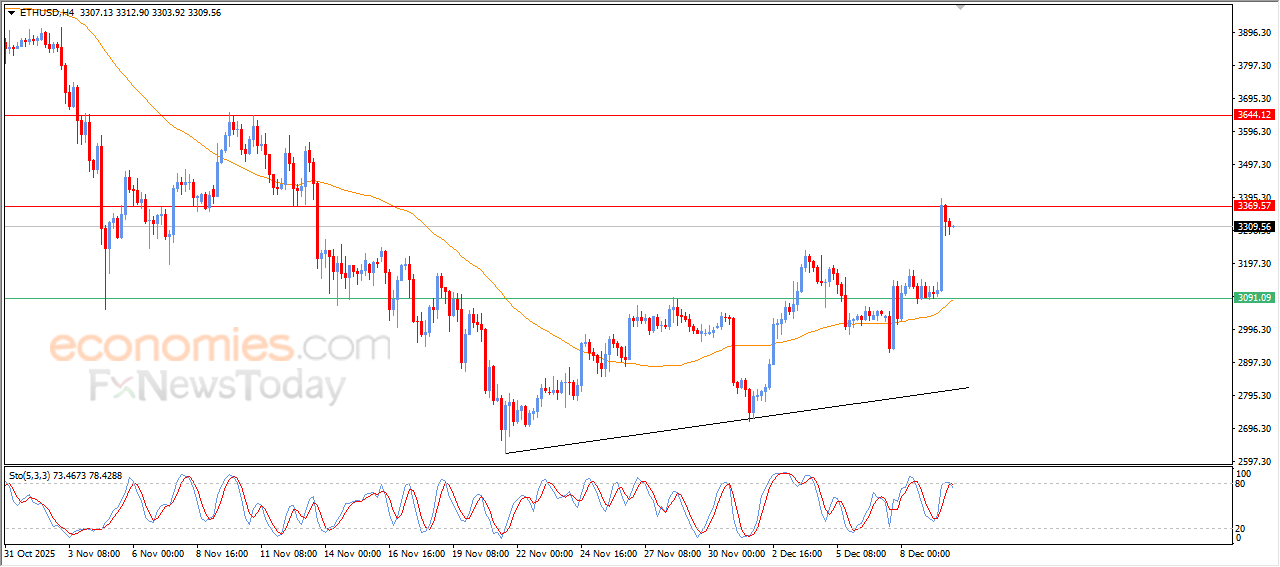Click the stochastic 80 level label
Screen dimensions: 1280x567
pyautogui.click(x=1242, y=484)
